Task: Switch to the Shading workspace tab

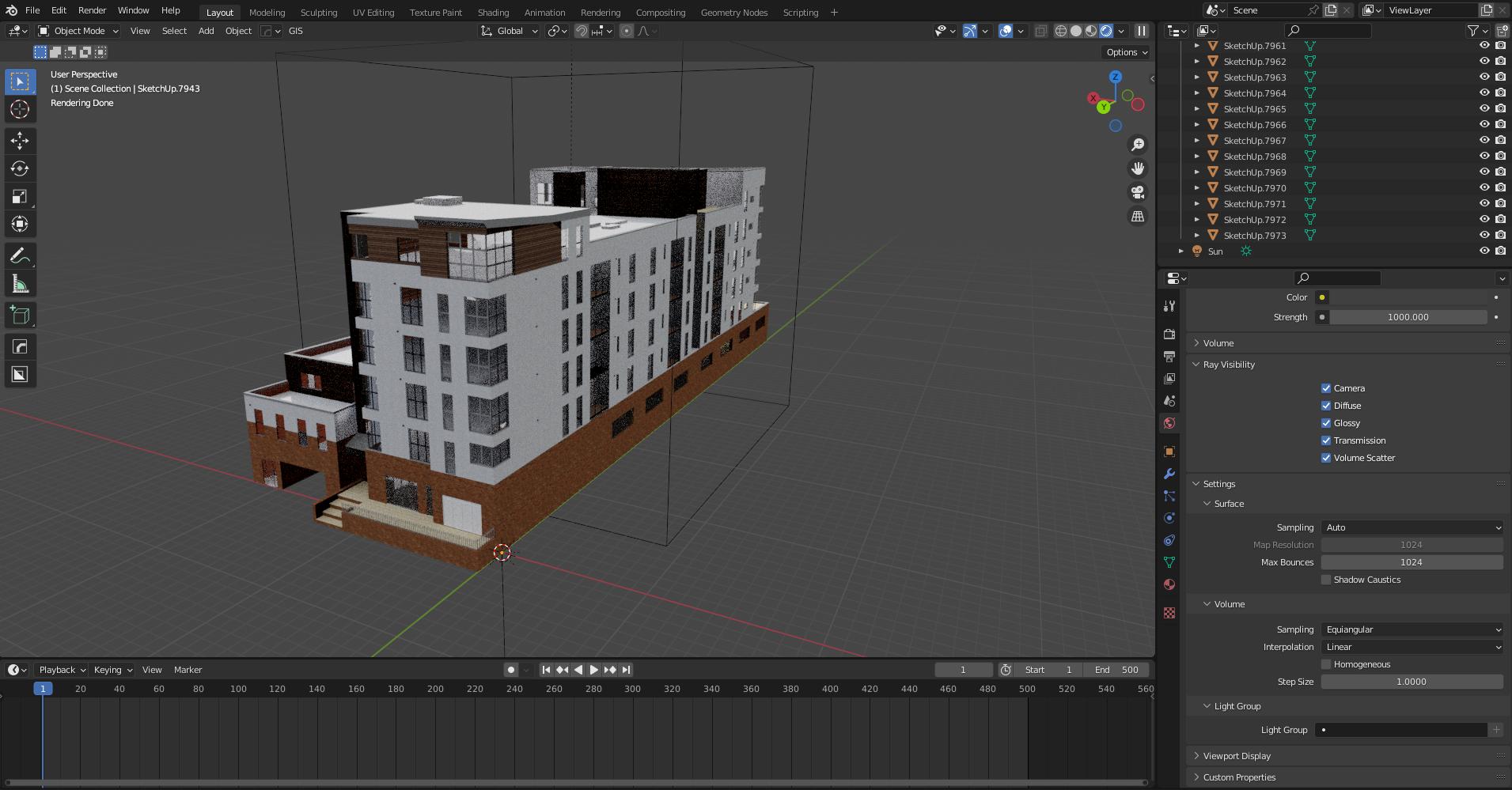Action: coord(493,12)
